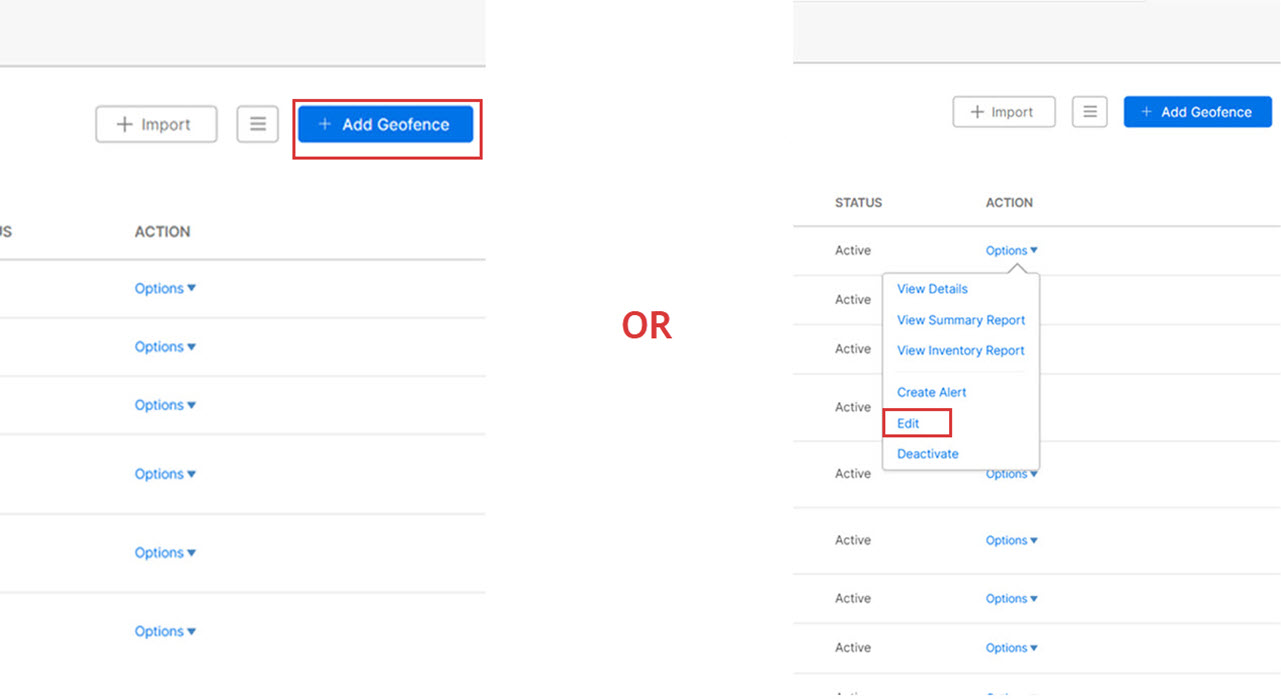Choose Edit in the Options menu
Image resolution: width=1281 pixels, height=699 pixels.
click(x=908, y=424)
